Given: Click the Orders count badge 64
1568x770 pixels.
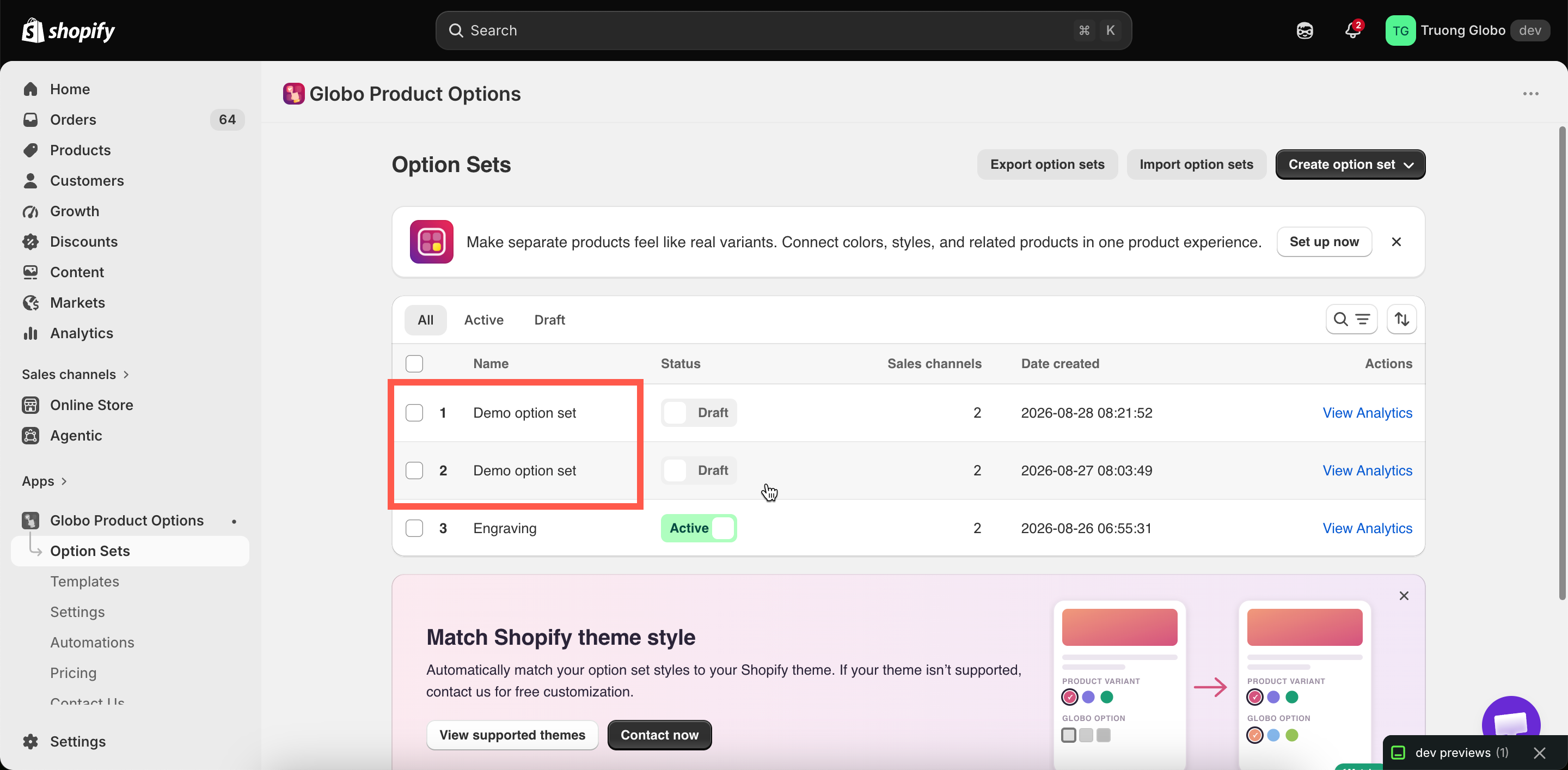Looking at the screenshot, I should tap(227, 120).
